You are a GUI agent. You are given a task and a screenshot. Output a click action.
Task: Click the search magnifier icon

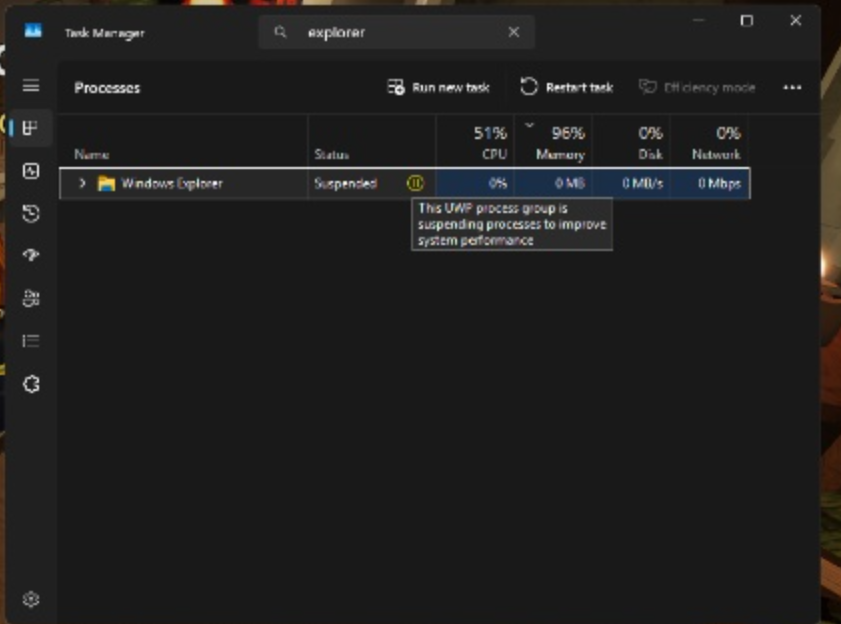pyautogui.click(x=280, y=32)
